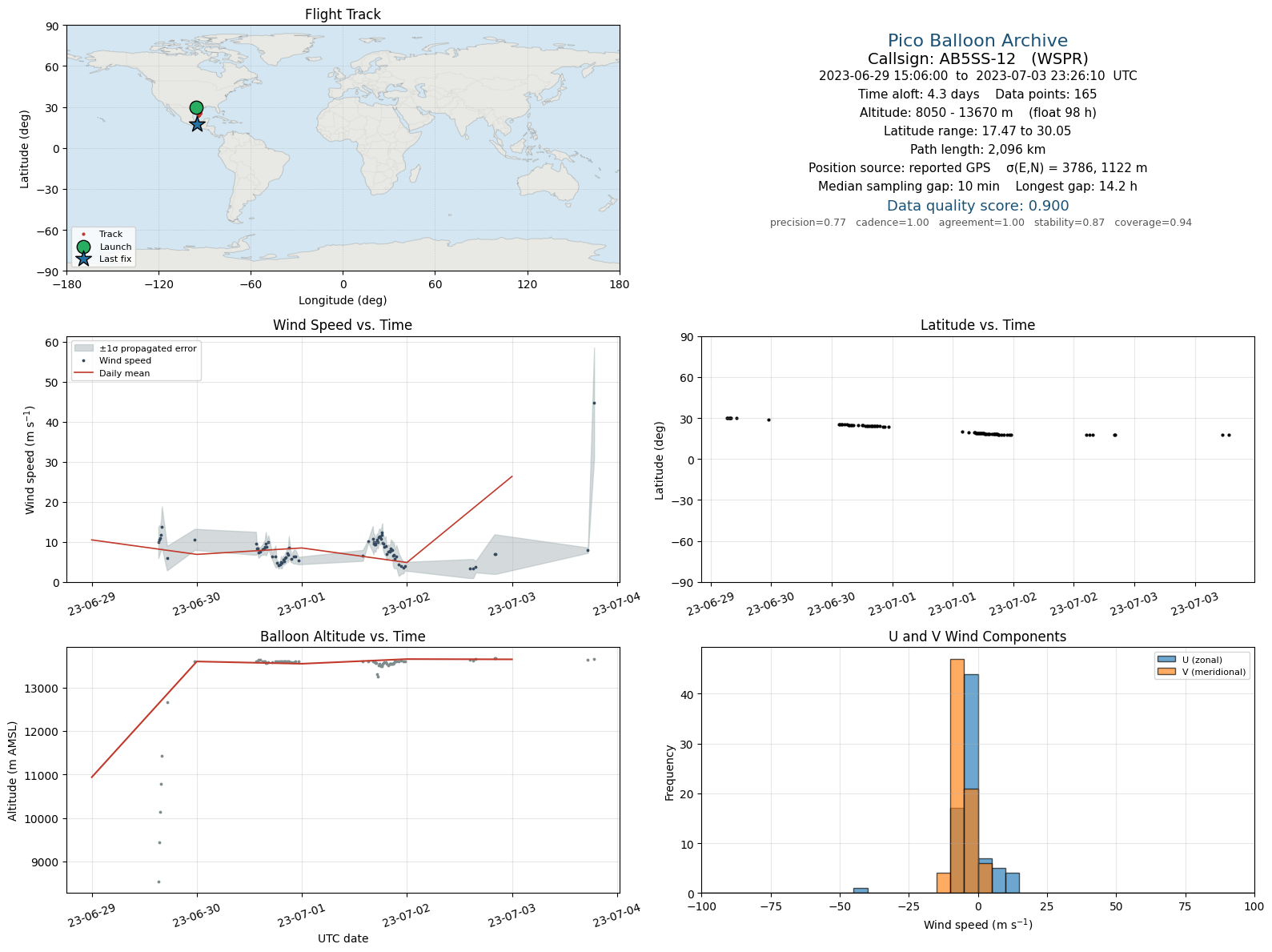Click the "Latitude range: 17.47 to 30.05" text
Image resolution: width=1272 pixels, height=952 pixels.
click(x=977, y=131)
